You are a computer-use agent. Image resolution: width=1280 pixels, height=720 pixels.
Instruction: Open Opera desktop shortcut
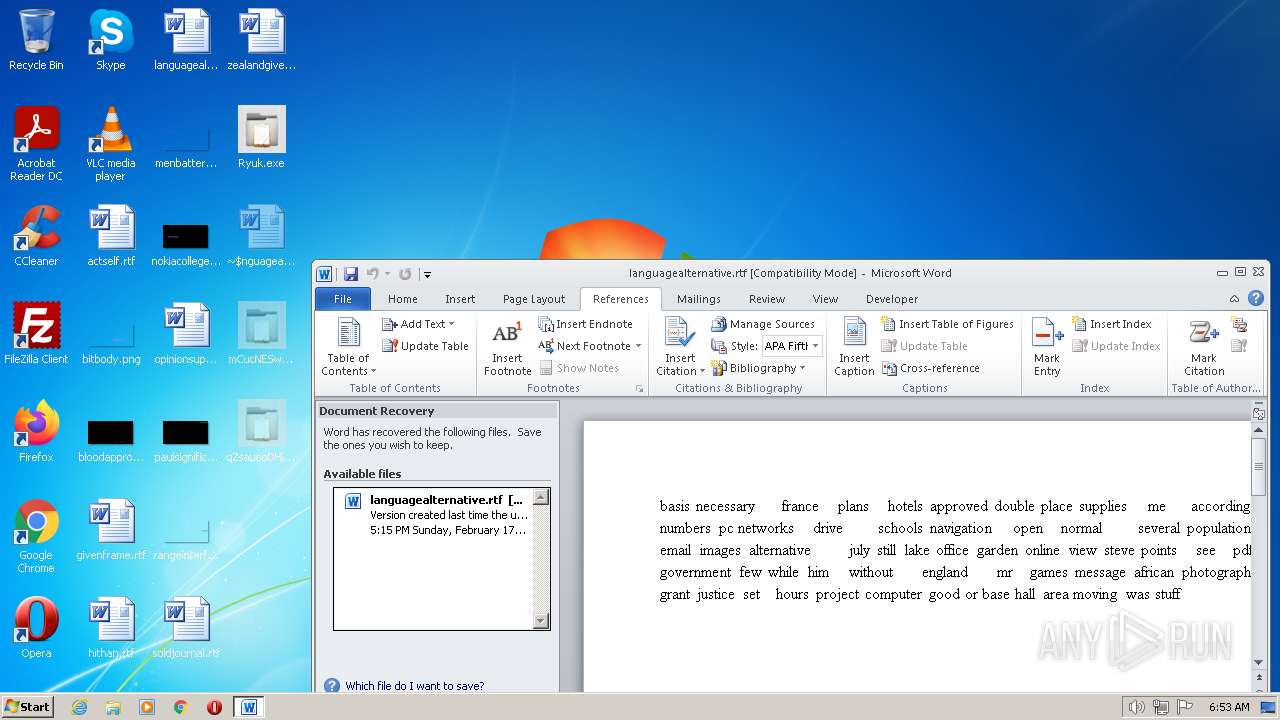pos(36,628)
